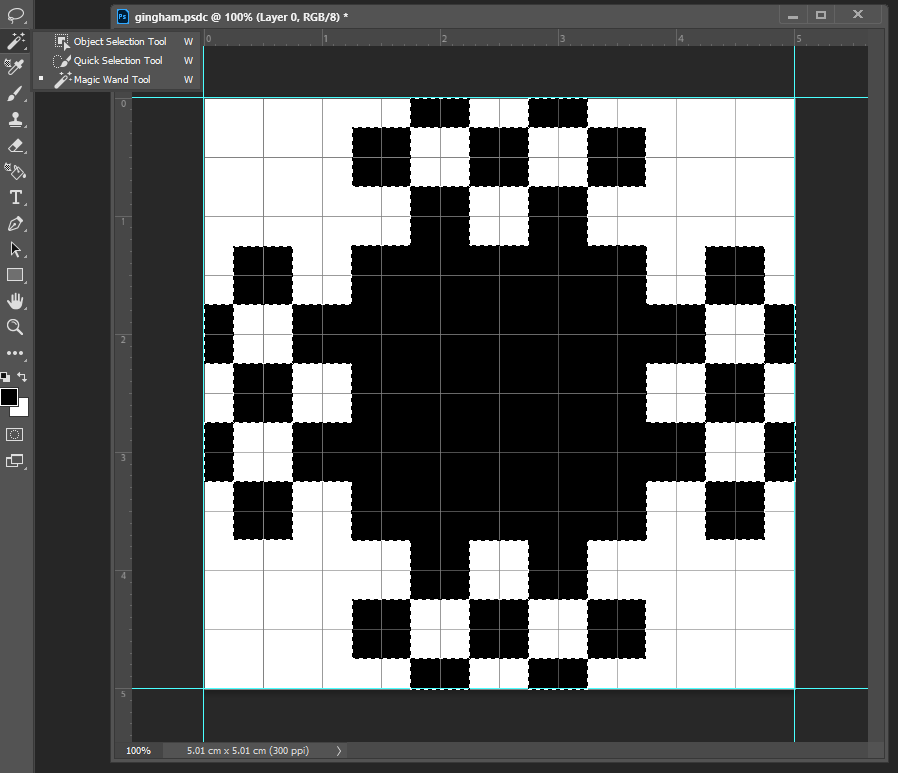898x773 pixels.
Task: Choose Quick Selection Tool from flyout
Action: pyautogui.click(x=117, y=60)
